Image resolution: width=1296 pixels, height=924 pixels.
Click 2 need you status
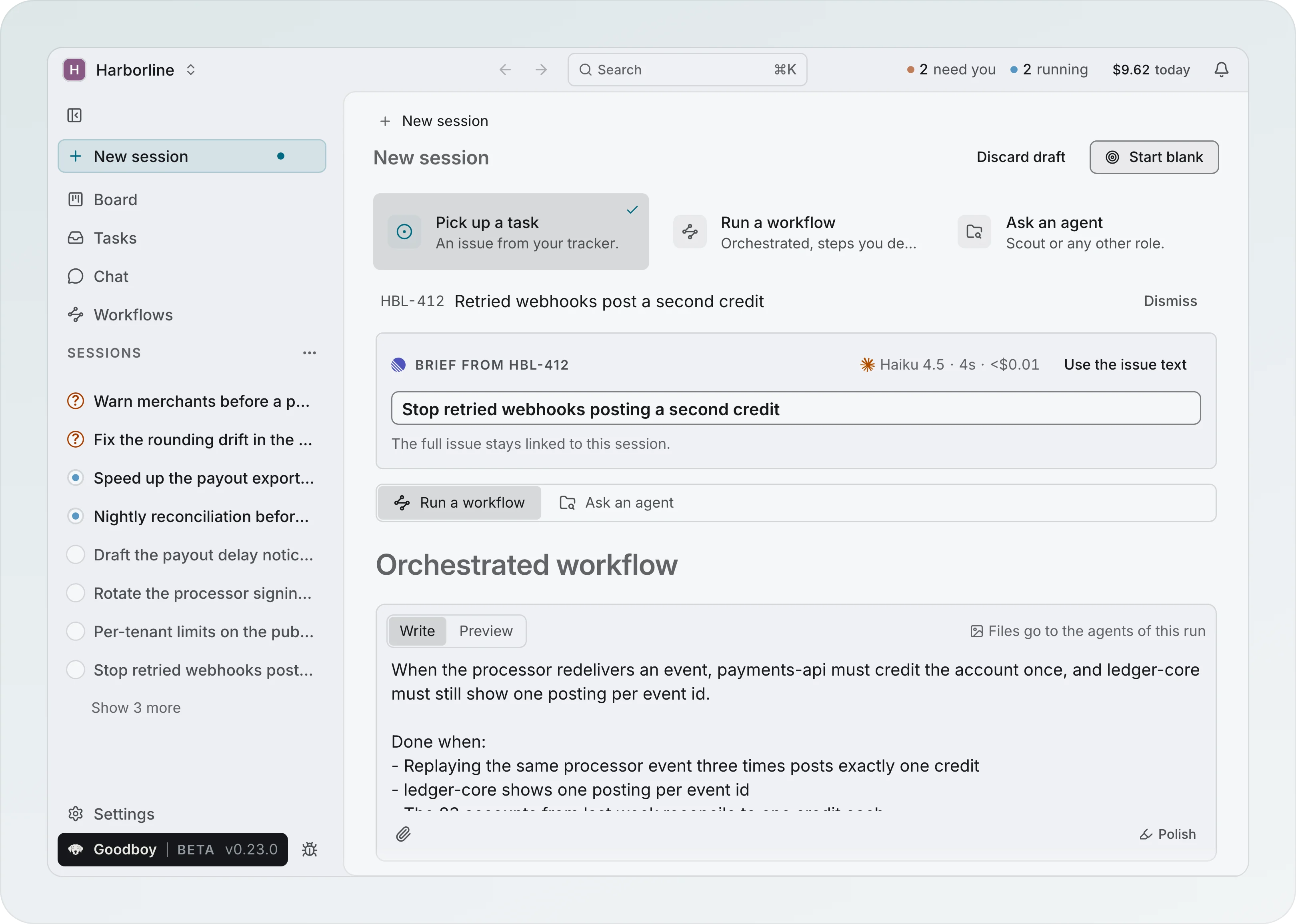coord(951,70)
